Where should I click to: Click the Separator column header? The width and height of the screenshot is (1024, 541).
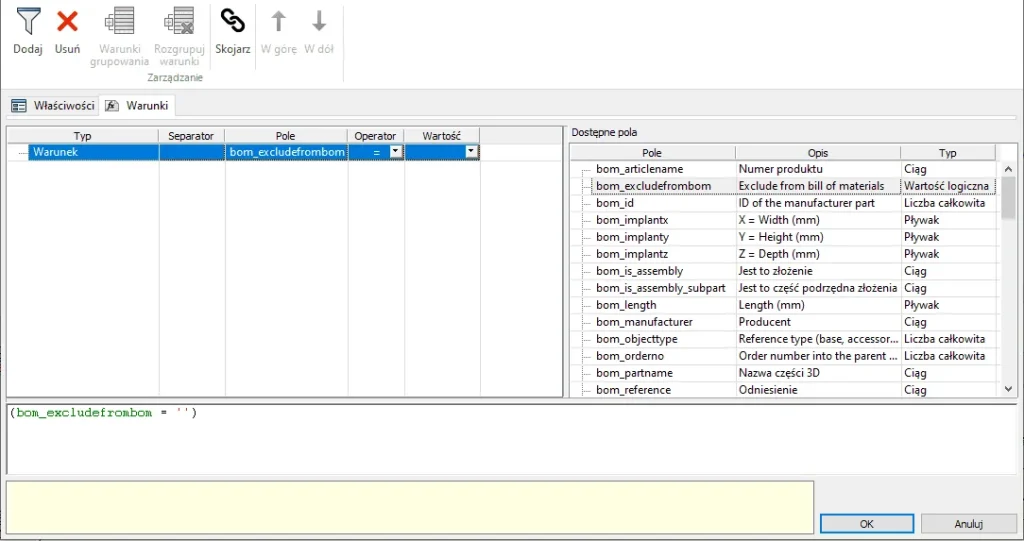tap(191, 136)
